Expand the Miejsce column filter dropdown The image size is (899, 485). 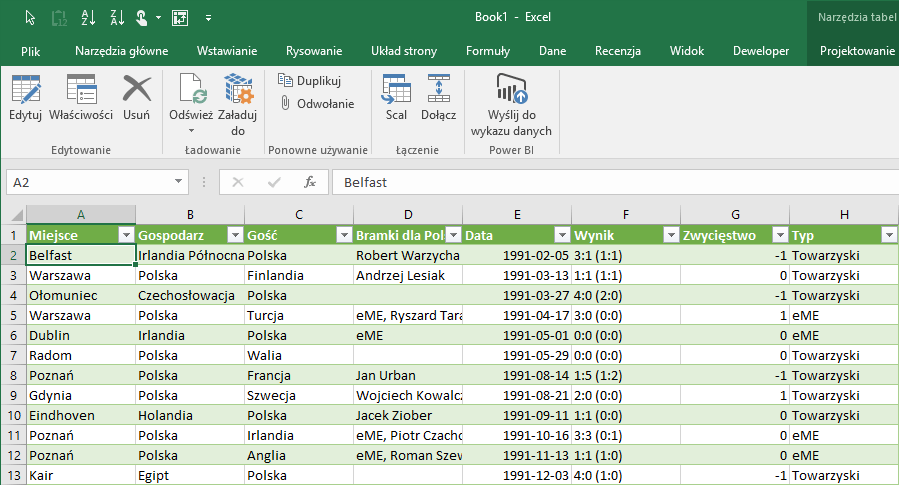(126, 235)
